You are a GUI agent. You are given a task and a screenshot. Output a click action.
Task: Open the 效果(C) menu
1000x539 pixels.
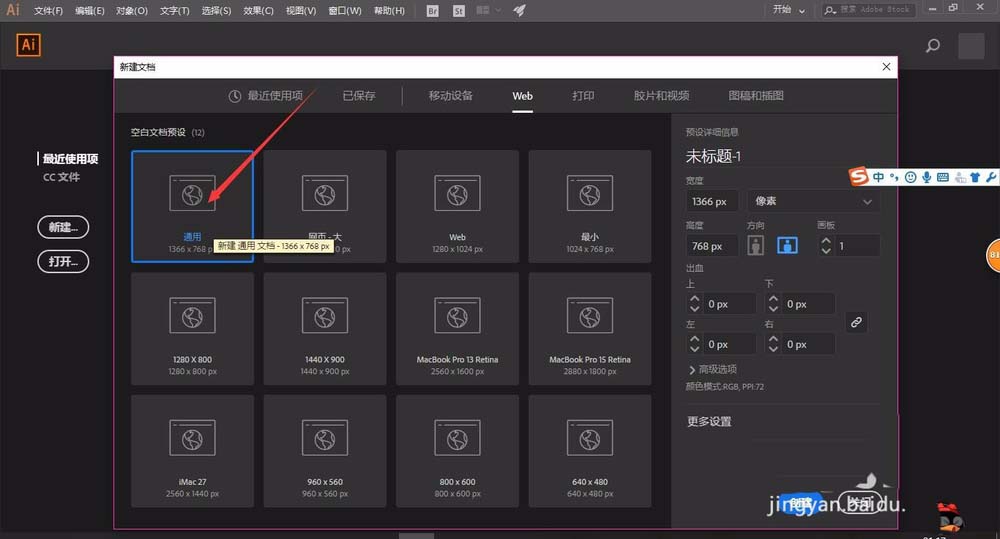coord(258,11)
